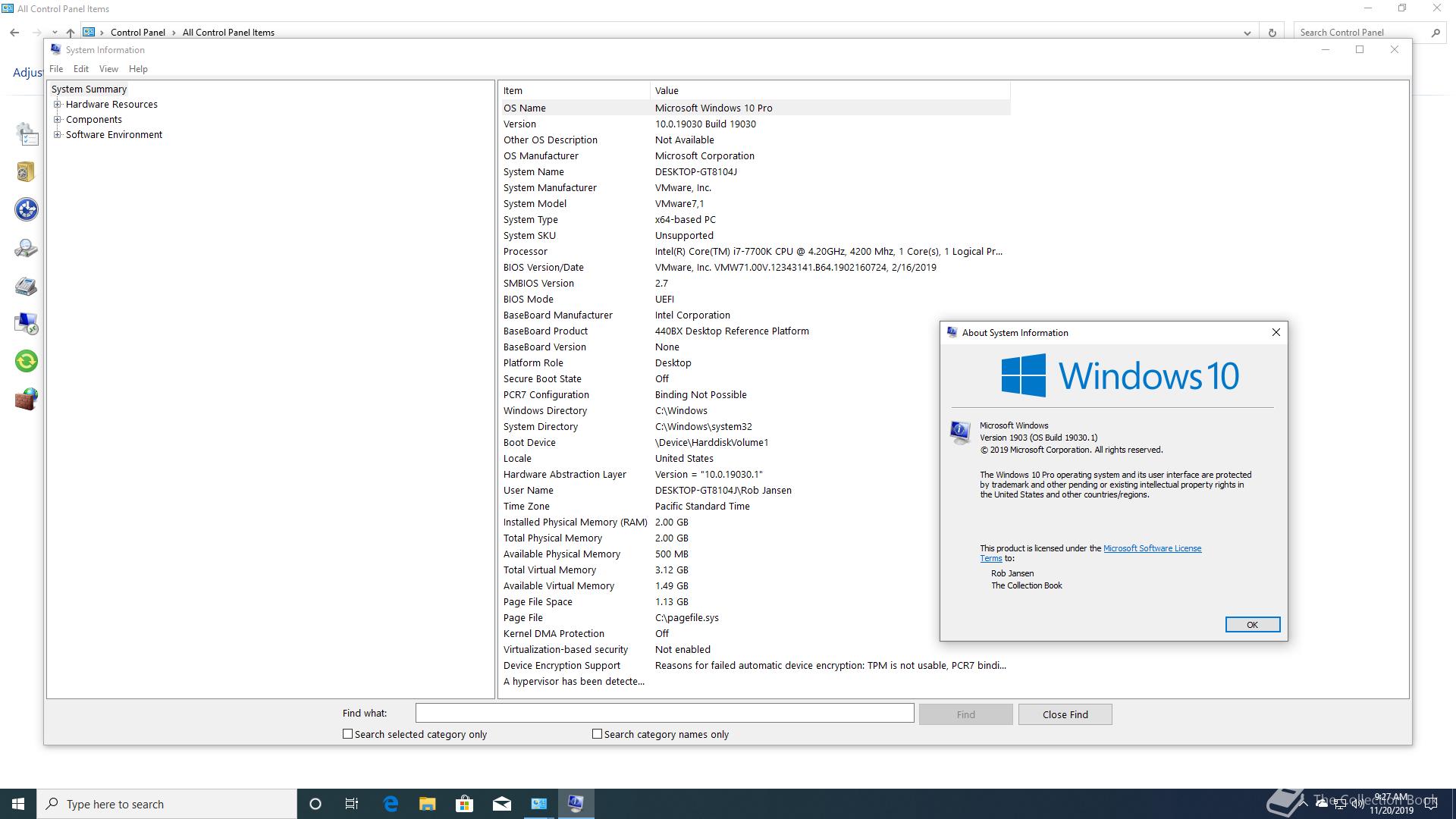Click the Windows Start button
1456x819 pixels.
tap(18, 804)
